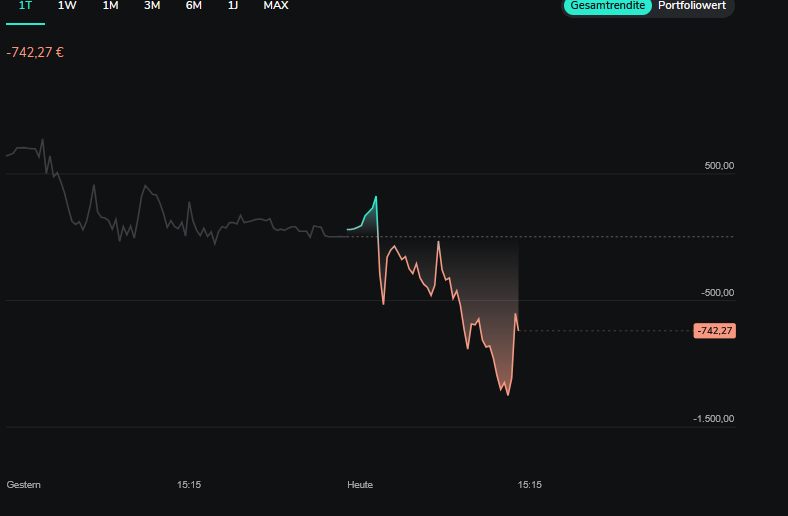
Task: Click the -742,27 € return value heading
Action: (x=35, y=52)
